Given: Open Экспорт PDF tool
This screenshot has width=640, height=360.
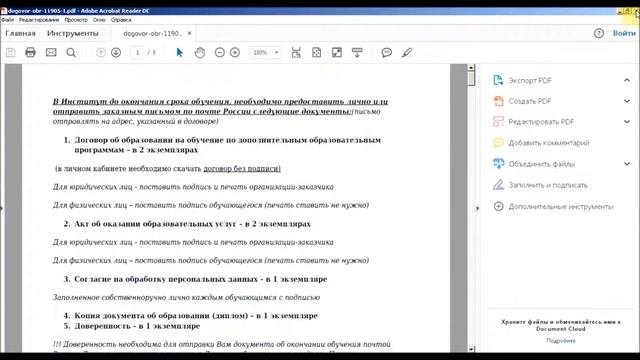Looking at the screenshot, I should pos(530,80).
